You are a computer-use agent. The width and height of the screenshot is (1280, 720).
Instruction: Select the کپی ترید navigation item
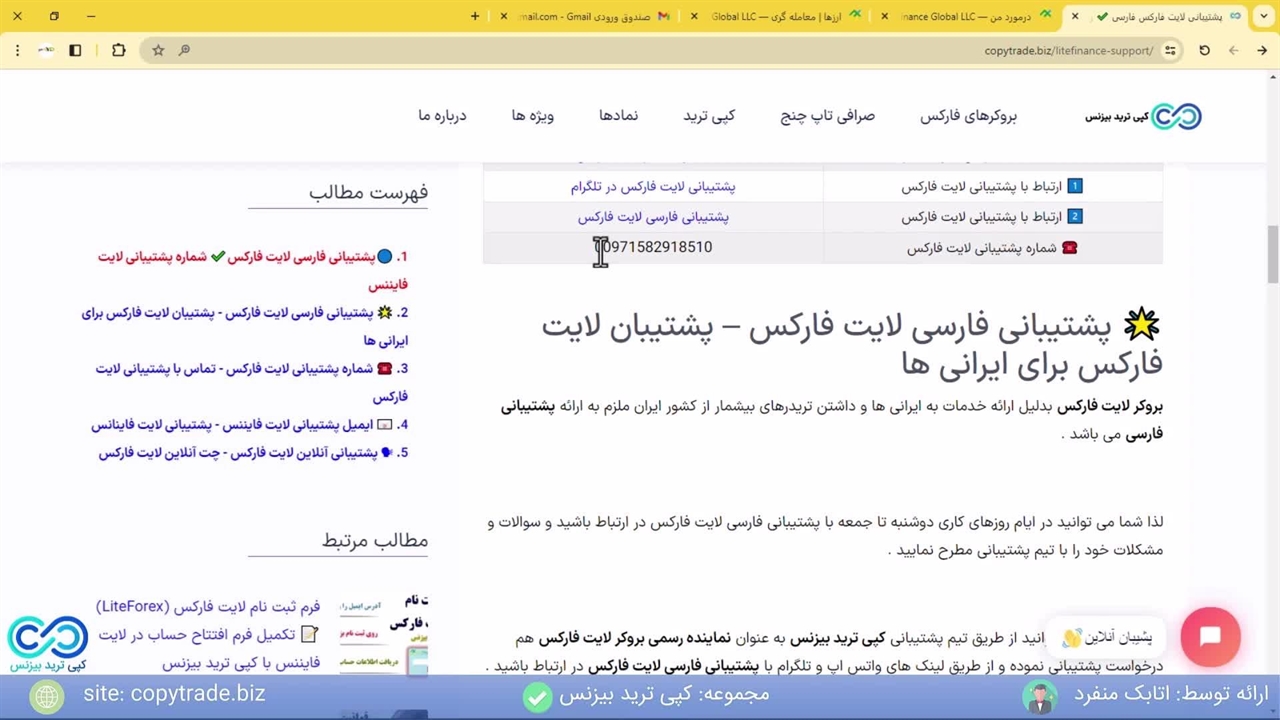tap(709, 116)
